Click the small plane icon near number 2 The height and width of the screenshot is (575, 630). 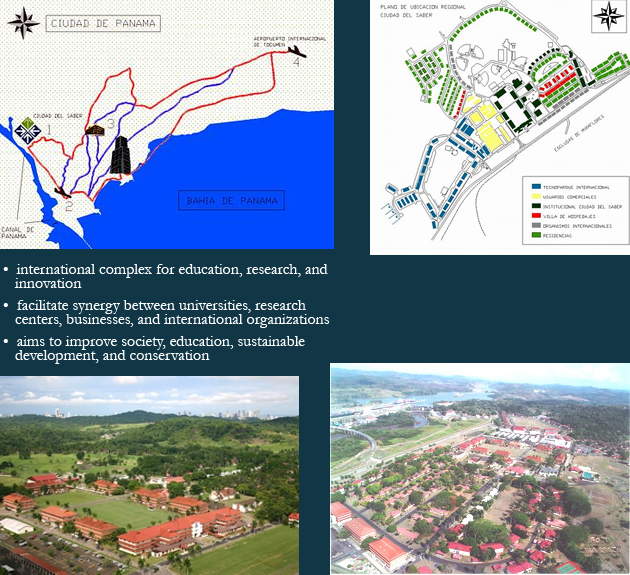coord(61,191)
